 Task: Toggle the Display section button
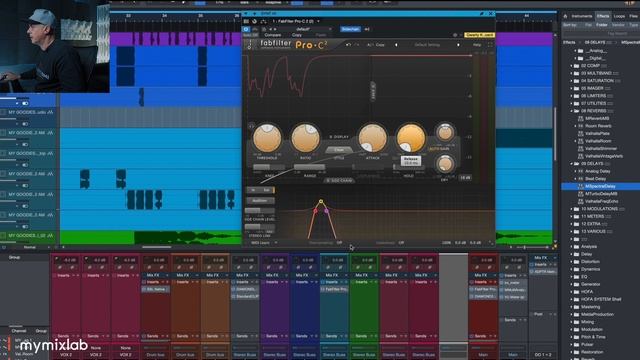[339, 137]
